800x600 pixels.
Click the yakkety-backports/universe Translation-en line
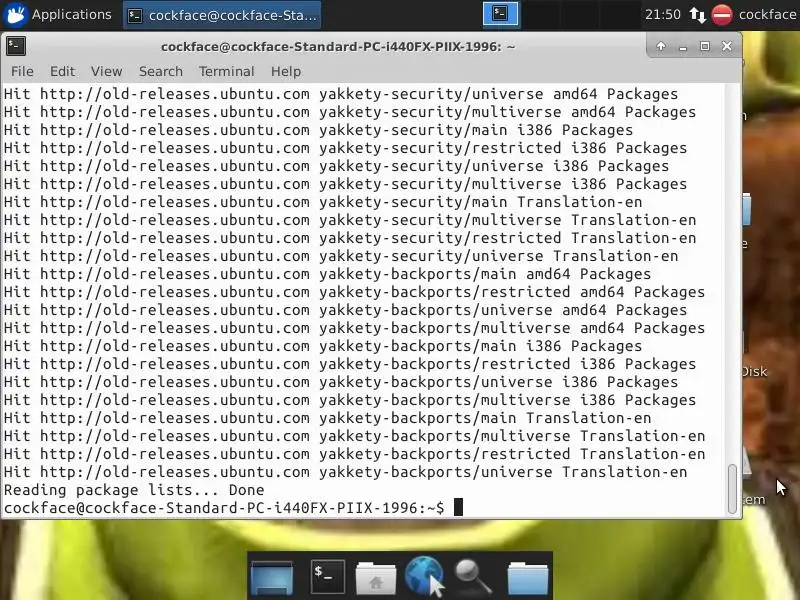(x=345, y=472)
